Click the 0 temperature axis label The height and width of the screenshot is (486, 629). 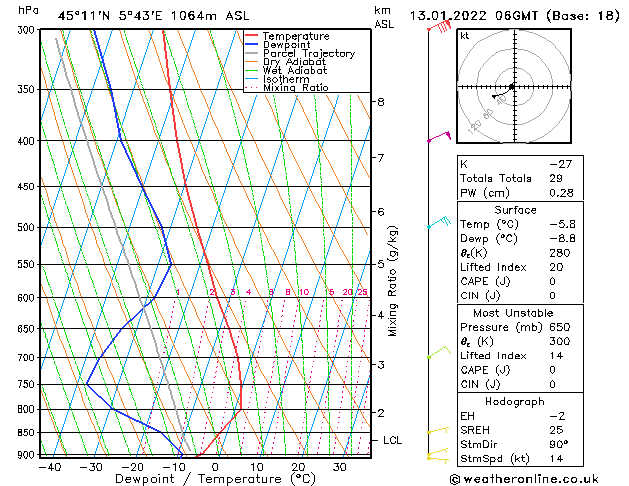(x=215, y=467)
